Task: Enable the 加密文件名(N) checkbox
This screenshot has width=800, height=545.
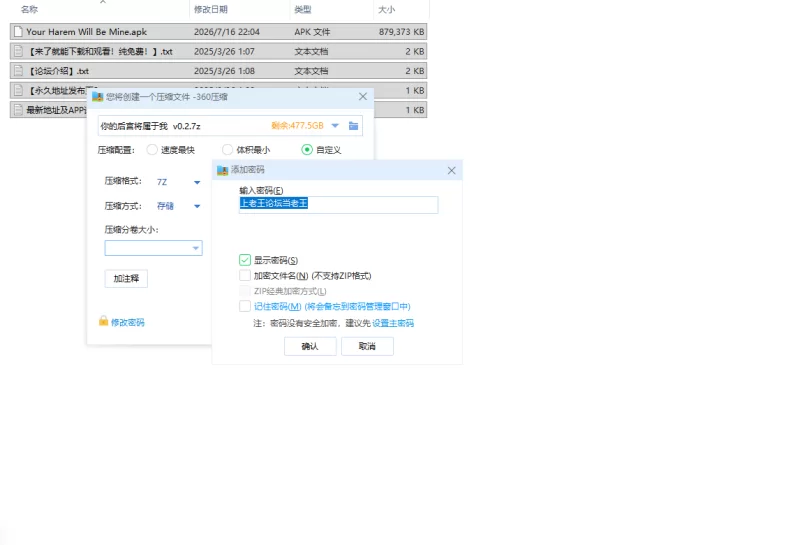Action: pos(245,276)
